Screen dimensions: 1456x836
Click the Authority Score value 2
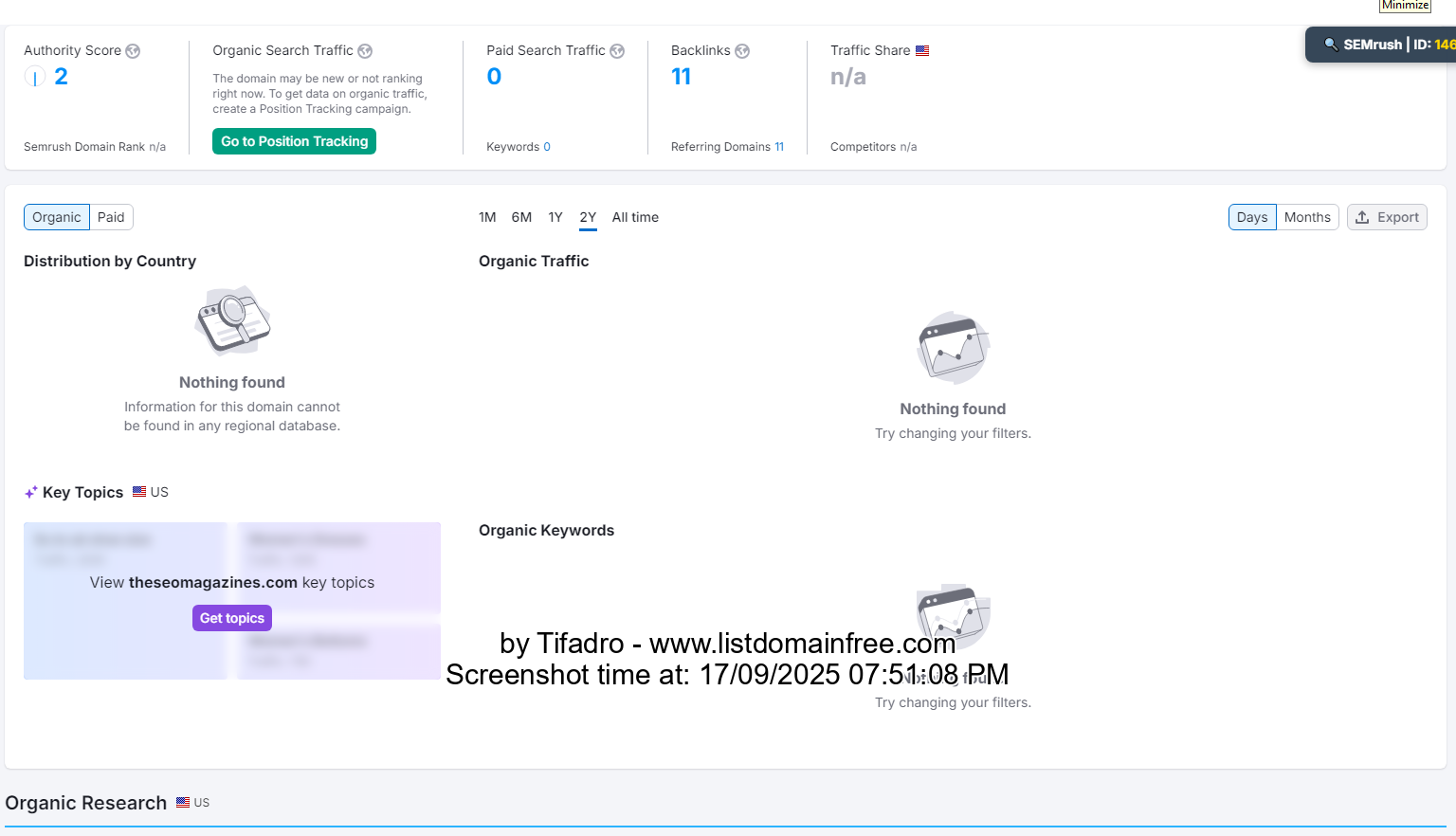61,77
